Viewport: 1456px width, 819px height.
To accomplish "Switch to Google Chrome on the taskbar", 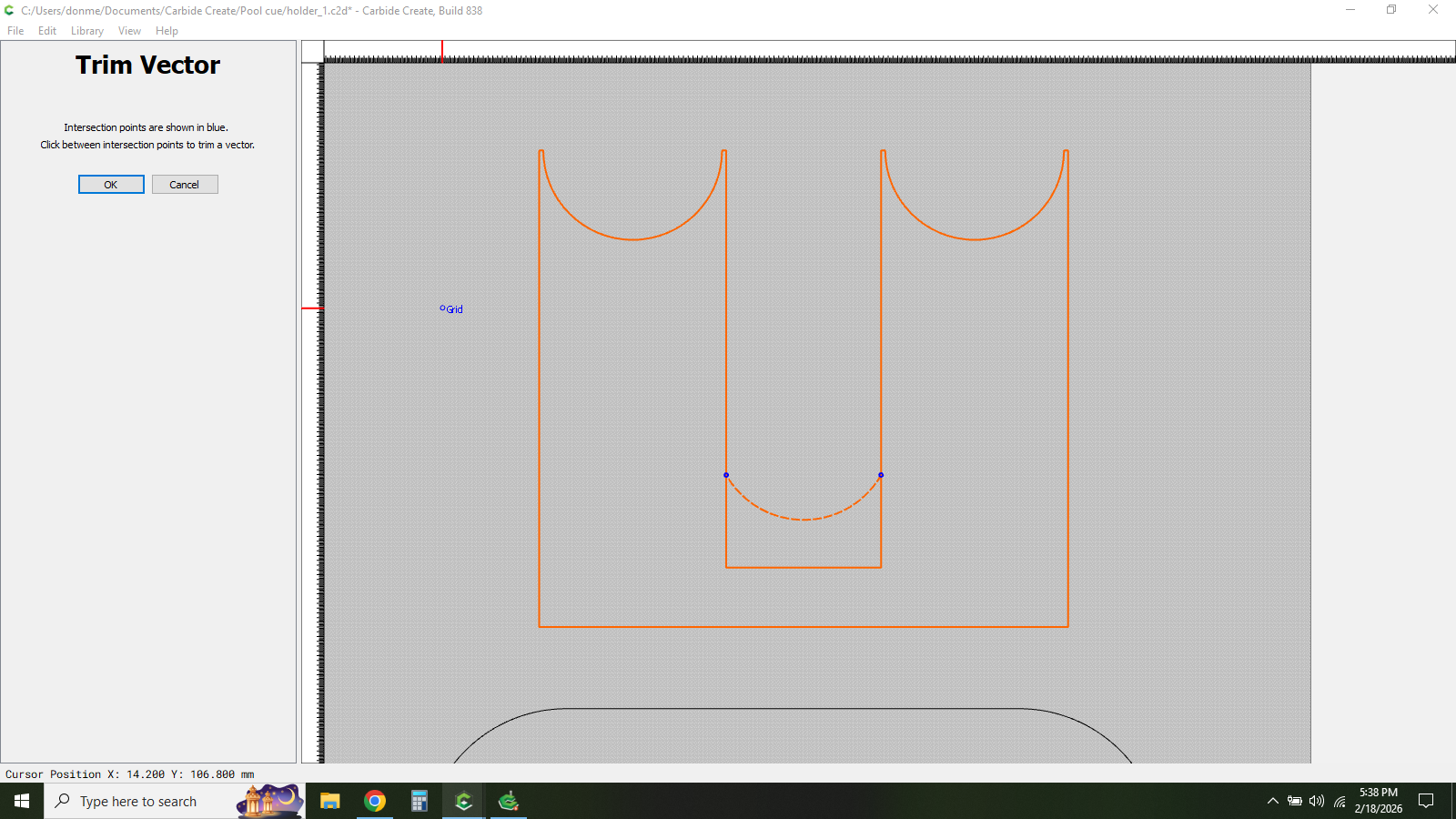I will click(x=375, y=801).
